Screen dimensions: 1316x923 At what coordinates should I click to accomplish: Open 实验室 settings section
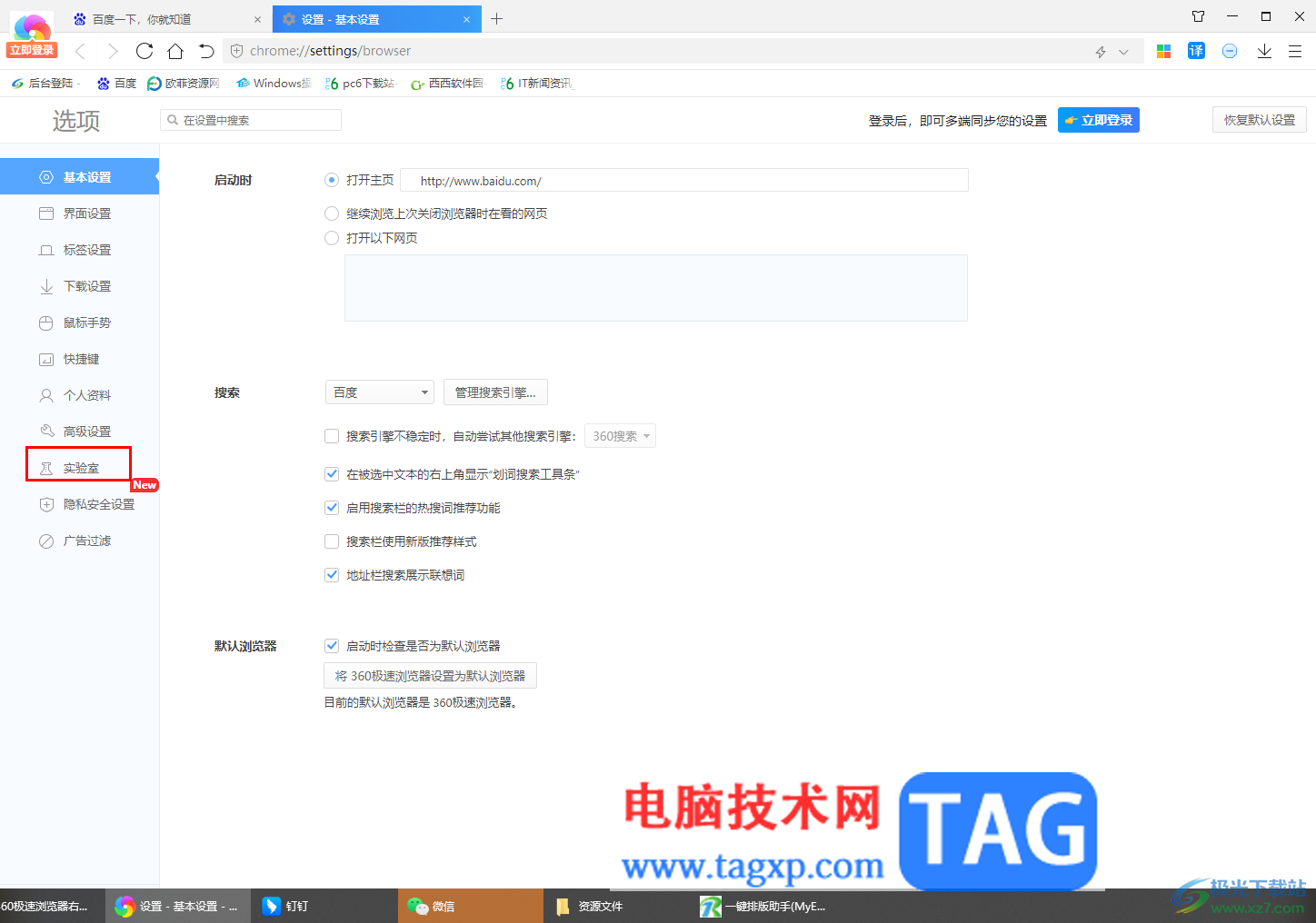79,468
